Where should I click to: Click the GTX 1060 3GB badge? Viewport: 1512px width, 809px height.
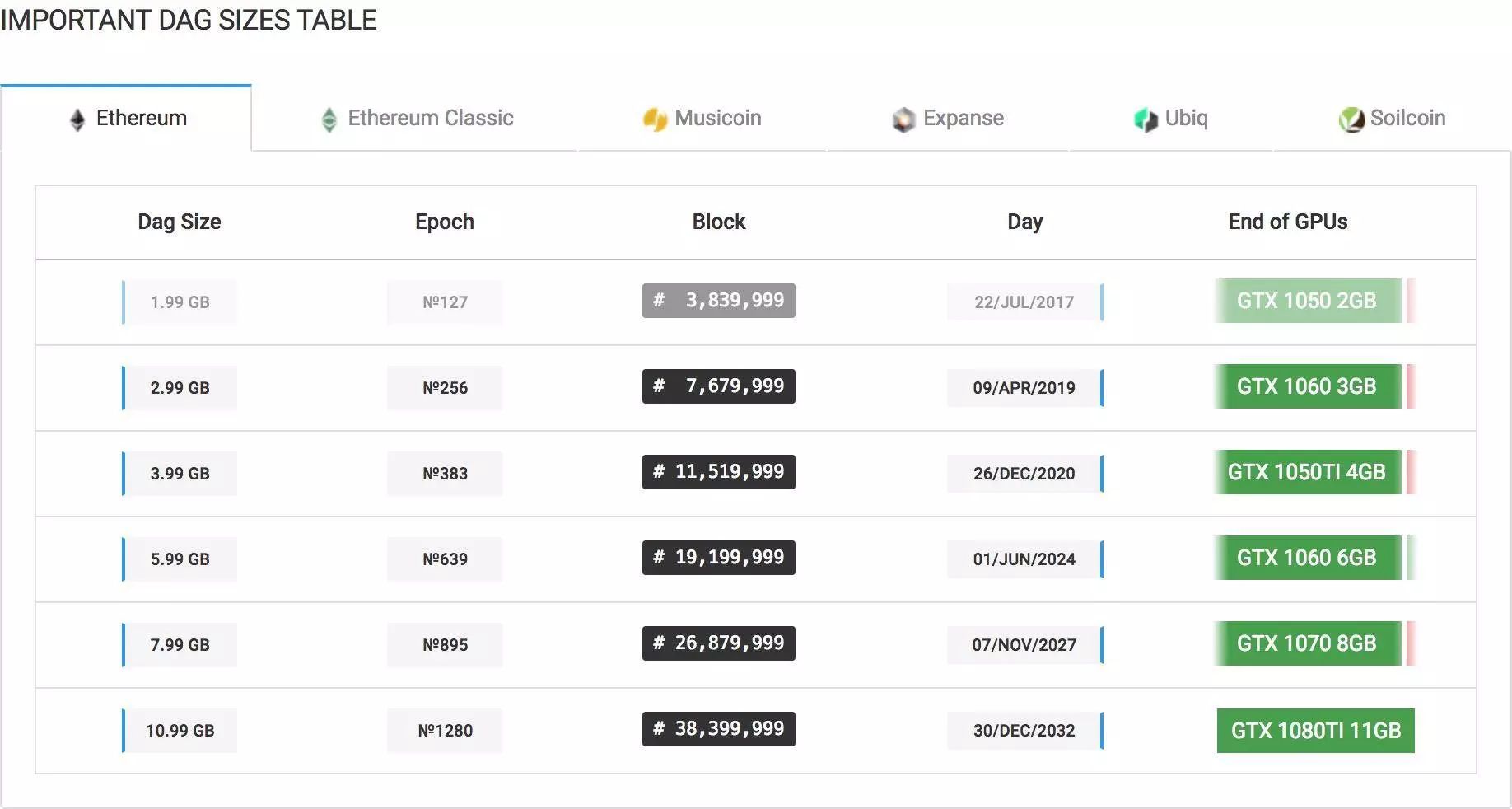[x=1307, y=386]
